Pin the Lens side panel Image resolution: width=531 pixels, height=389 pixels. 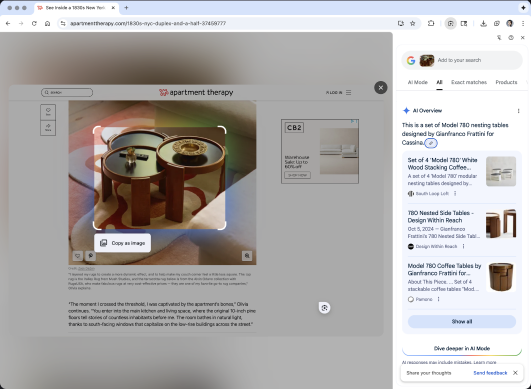499,38
